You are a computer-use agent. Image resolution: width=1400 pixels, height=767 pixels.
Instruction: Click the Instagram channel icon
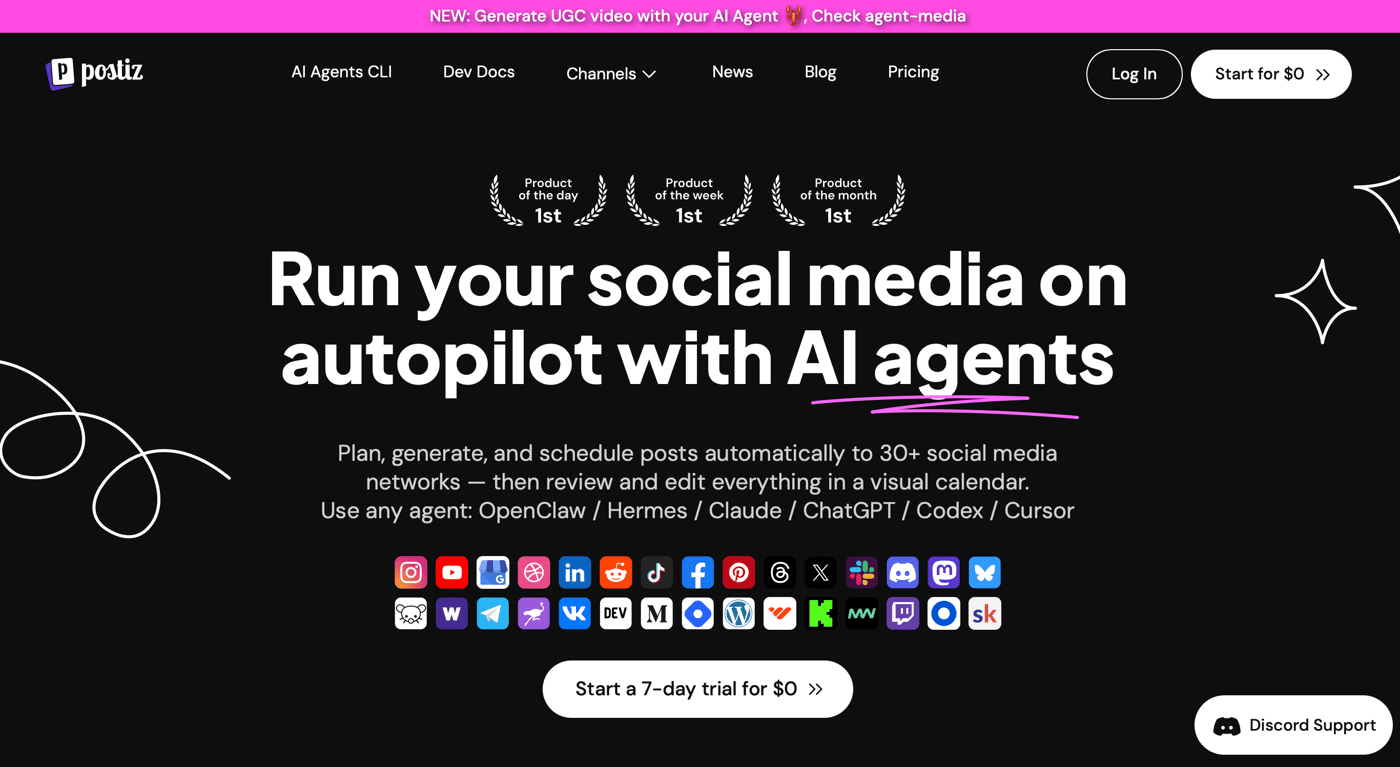pos(411,572)
